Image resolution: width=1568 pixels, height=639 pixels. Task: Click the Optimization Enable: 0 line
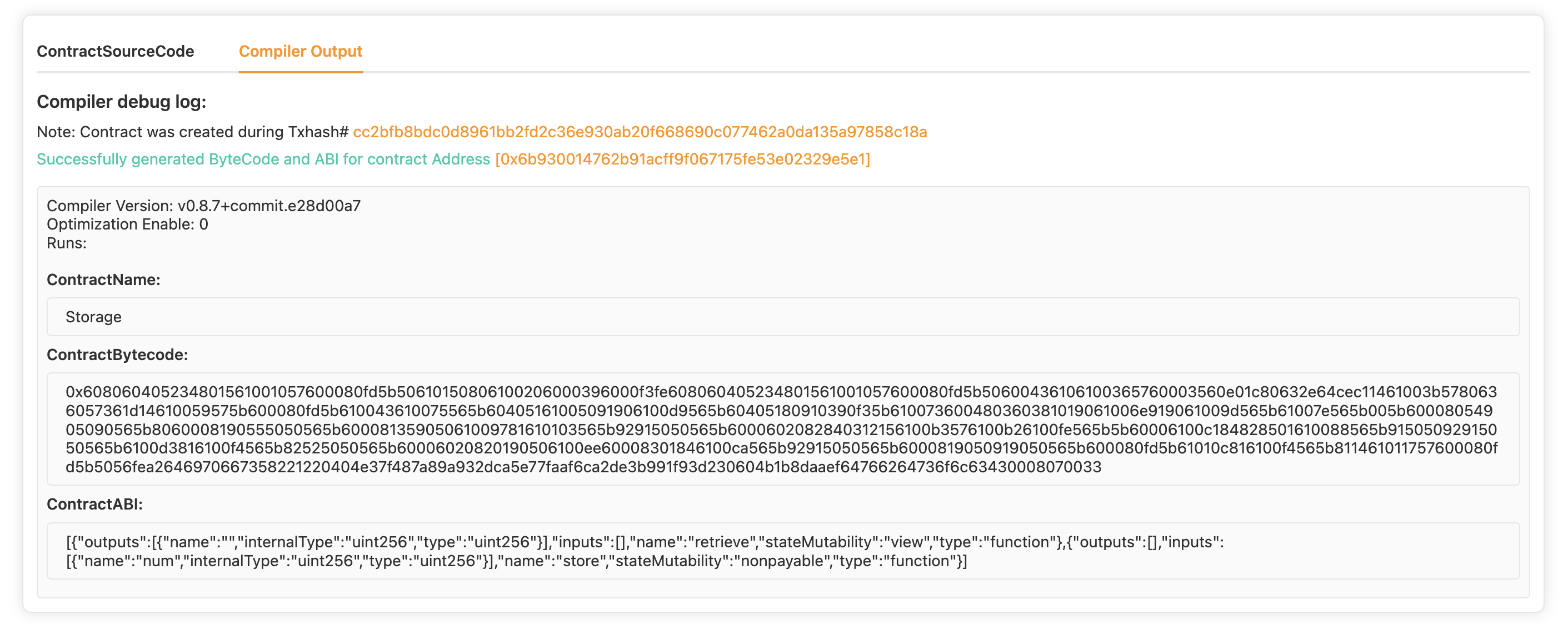tap(127, 224)
